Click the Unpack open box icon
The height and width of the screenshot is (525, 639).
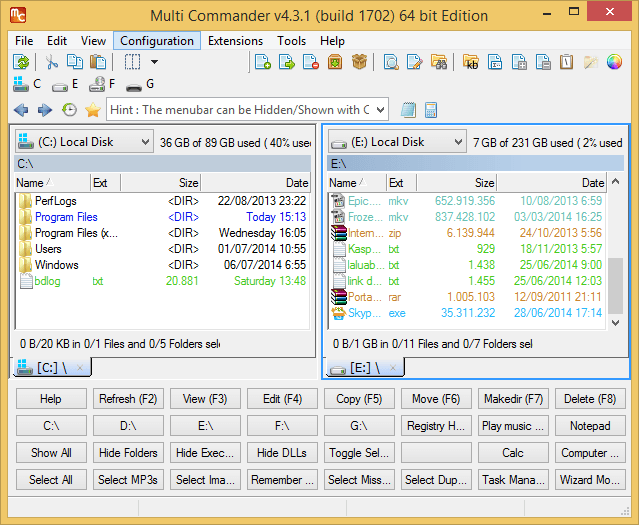pos(359,62)
